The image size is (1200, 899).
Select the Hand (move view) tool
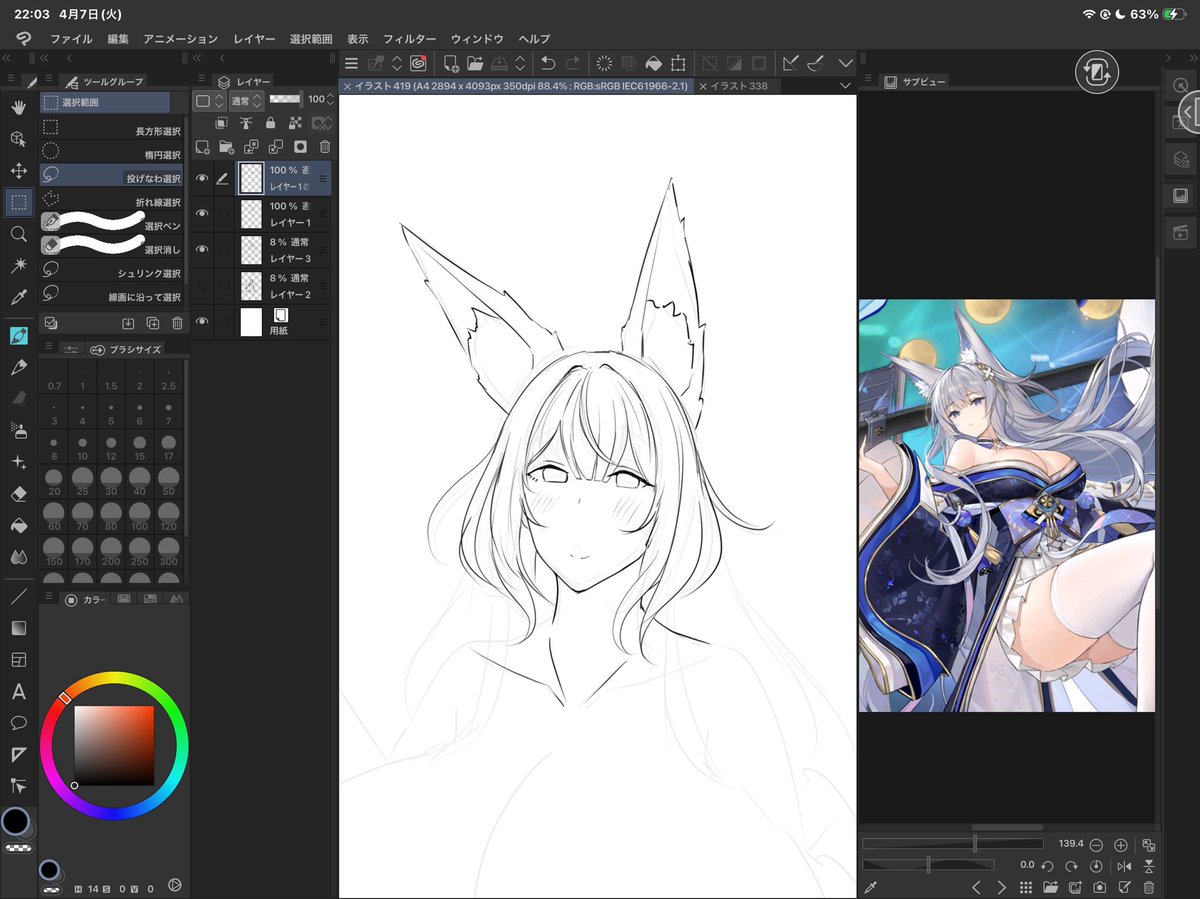pos(18,106)
